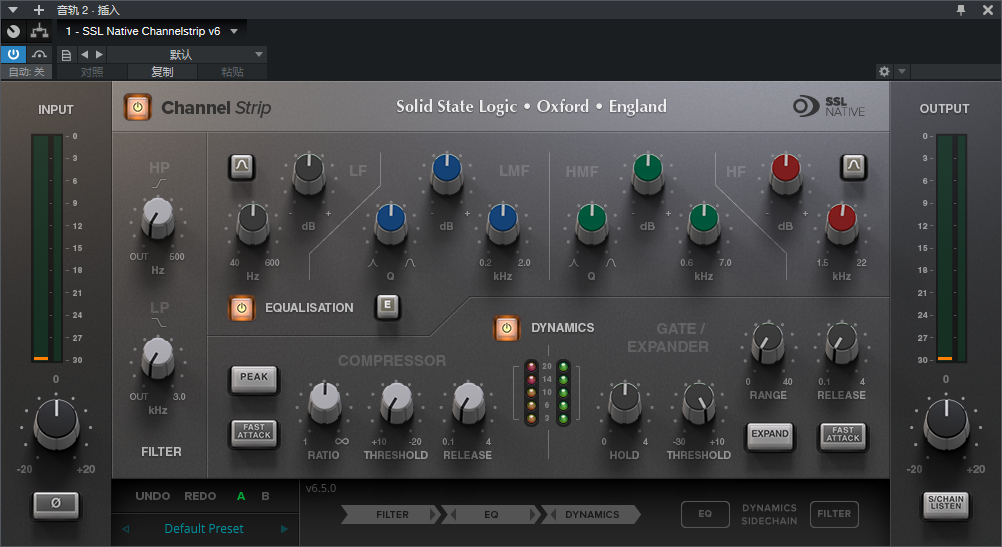The width and height of the screenshot is (1002, 547).
Task: Click UNDO in the plugin footer
Action: tap(153, 496)
